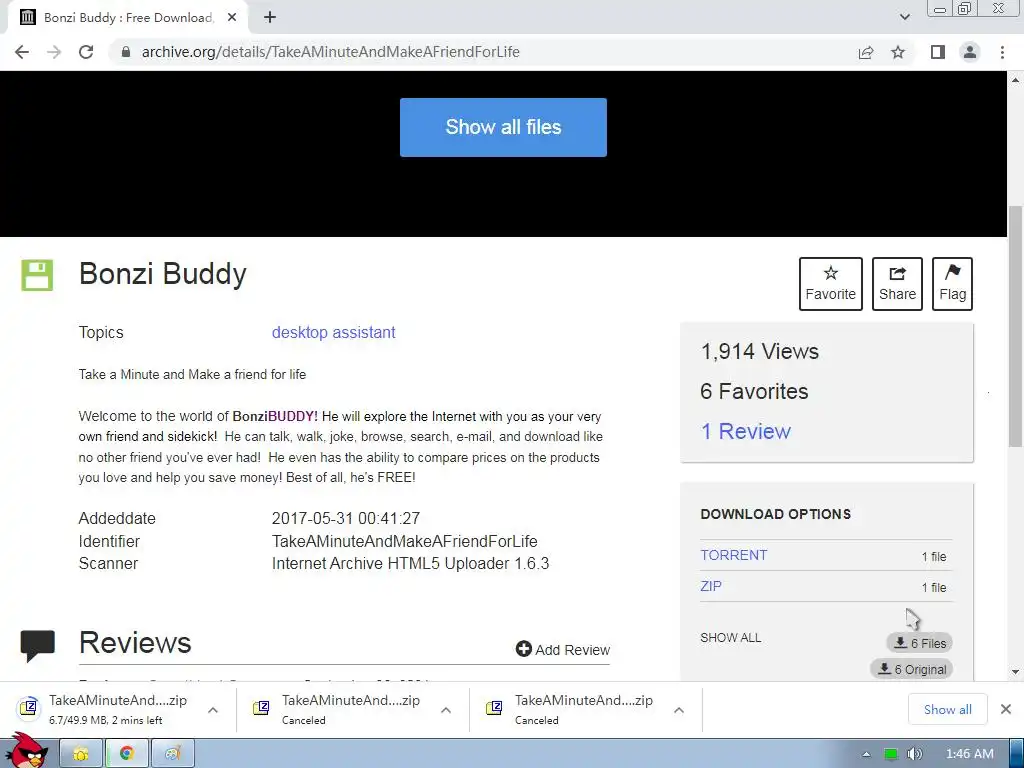Screen dimensions: 1024x768
Task: Click the identifier TakeAMinuteAndMakeAFriendForLife text
Action: 404,541
